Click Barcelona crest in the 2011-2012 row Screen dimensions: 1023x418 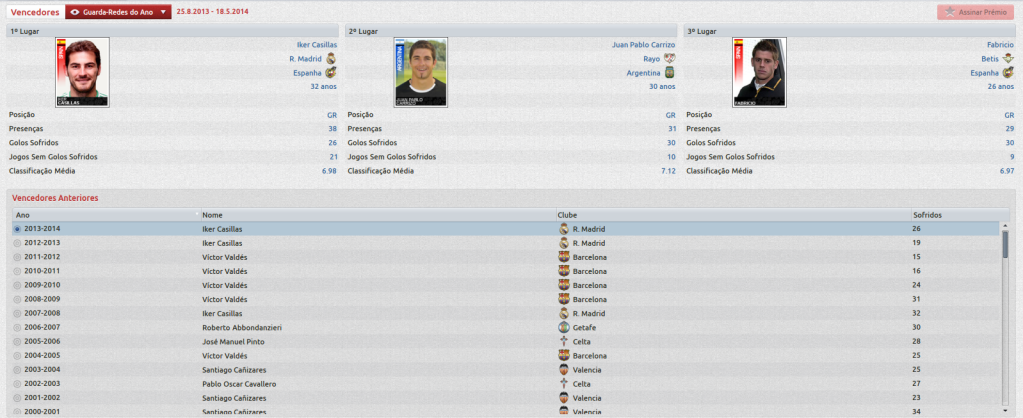[564, 257]
